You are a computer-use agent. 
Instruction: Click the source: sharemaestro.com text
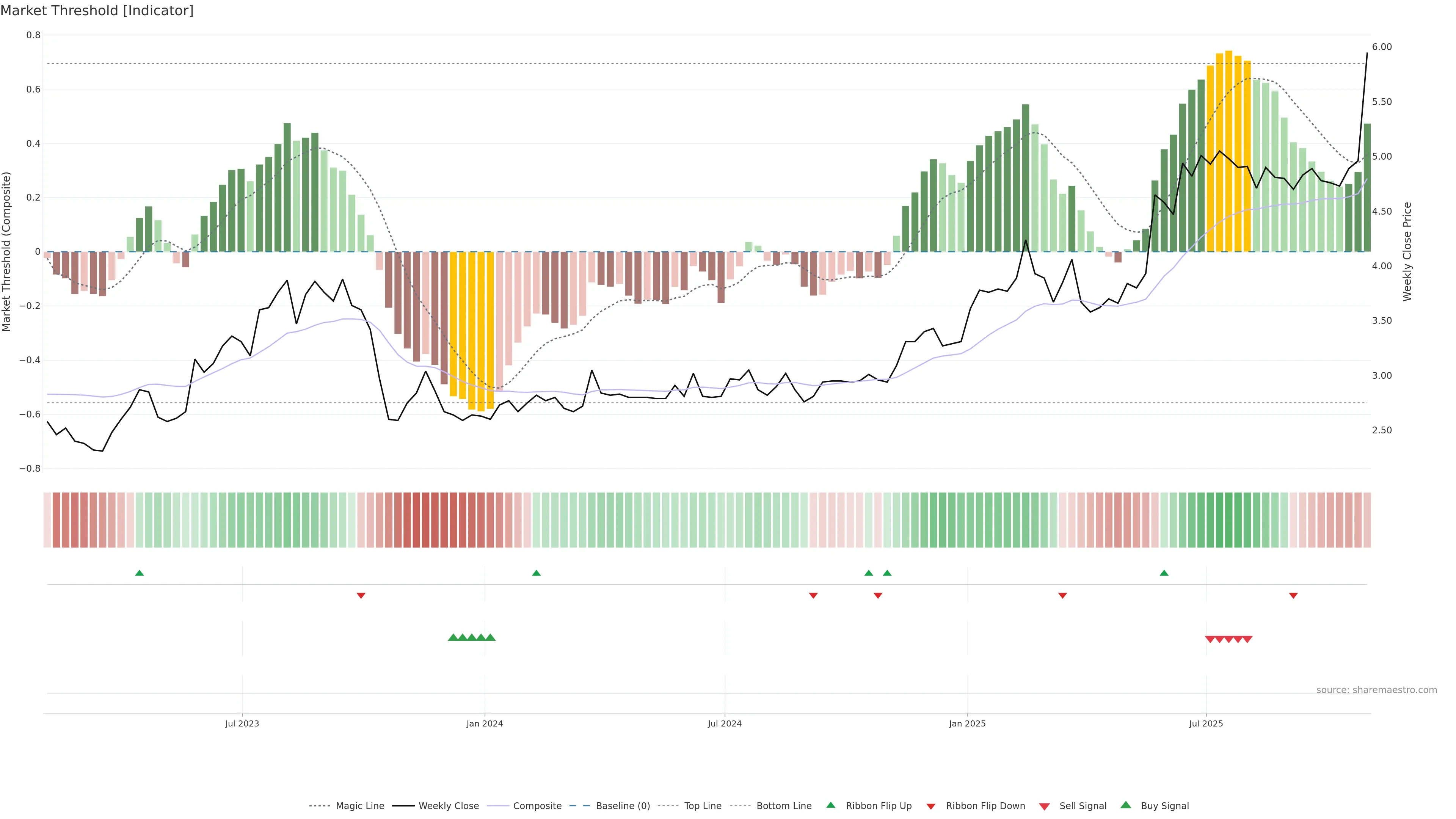1376,690
